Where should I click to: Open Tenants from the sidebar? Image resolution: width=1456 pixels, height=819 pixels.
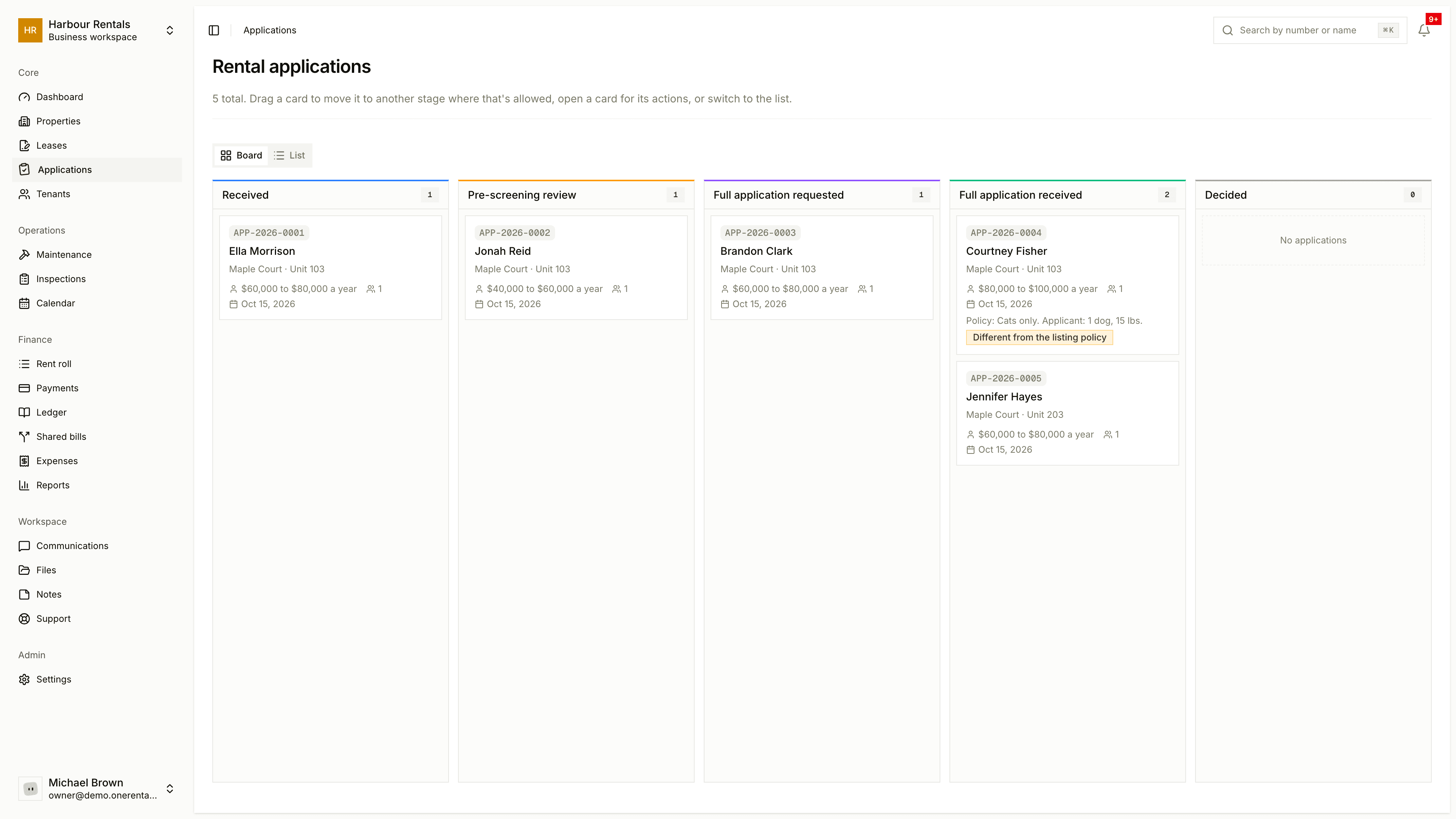[97, 195]
